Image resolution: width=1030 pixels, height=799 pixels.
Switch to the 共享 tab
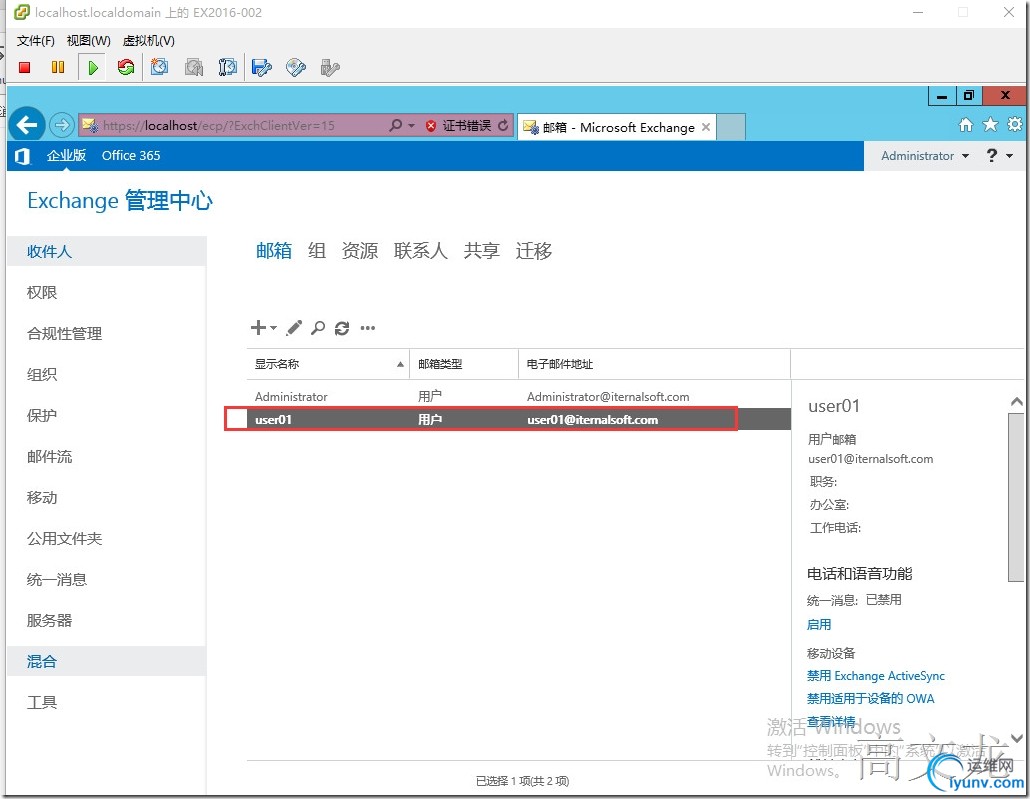481,250
